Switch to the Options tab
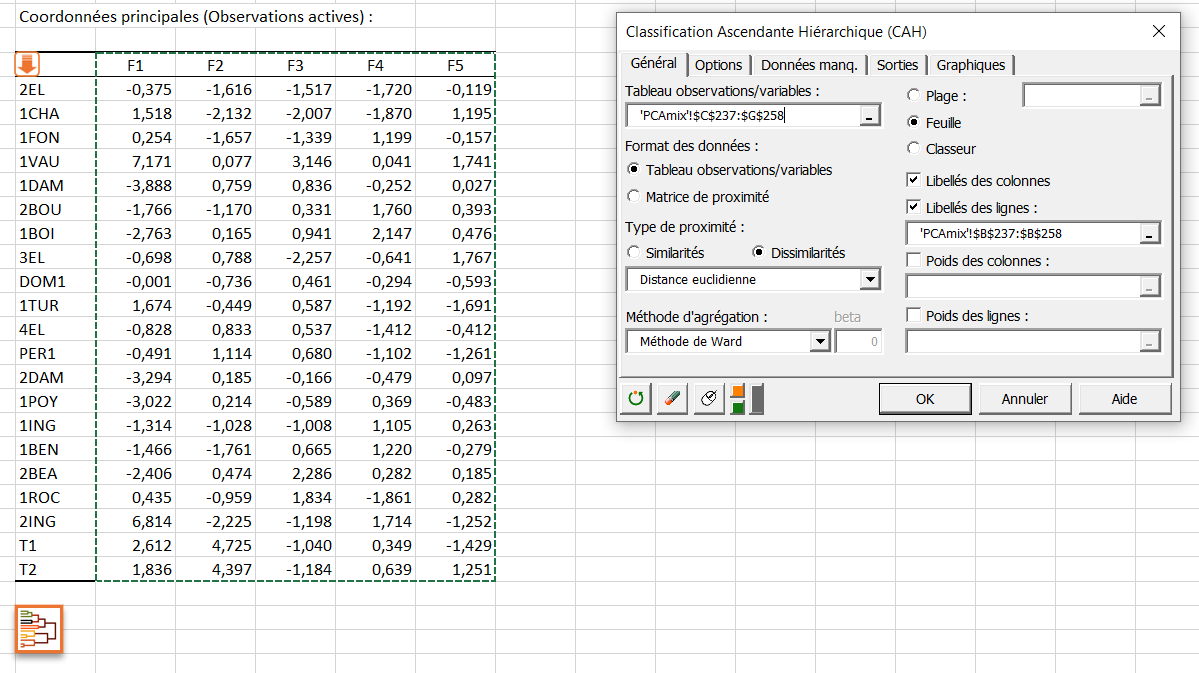This screenshot has width=1199, height=673. (718, 65)
